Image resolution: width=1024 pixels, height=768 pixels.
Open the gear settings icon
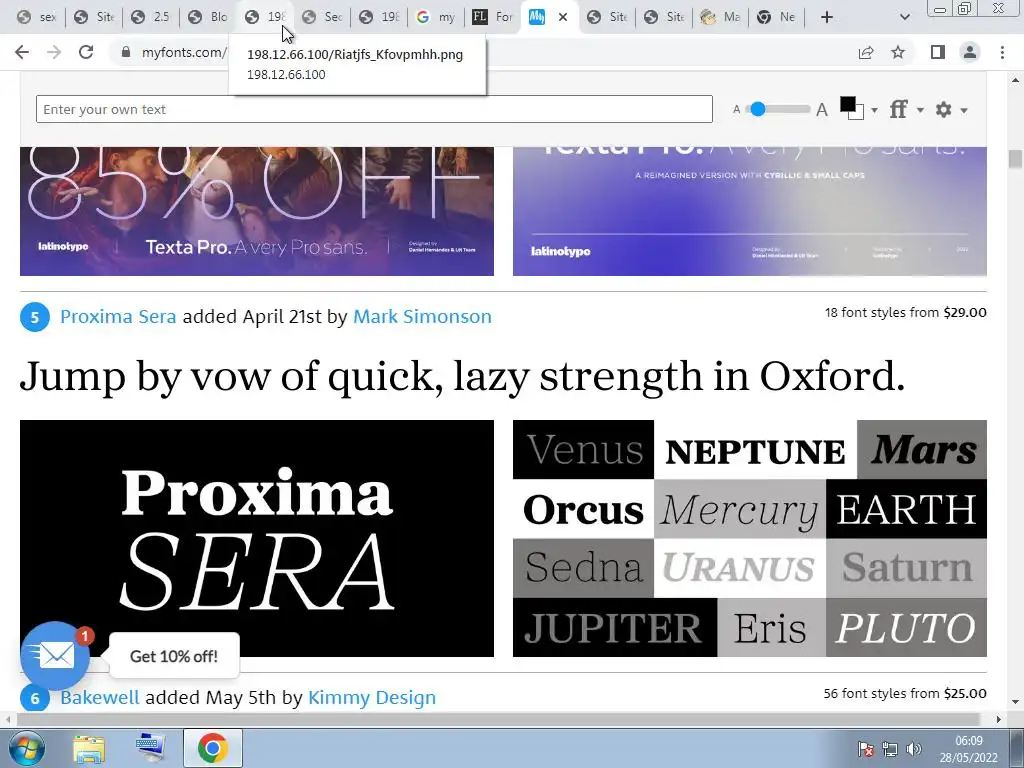944,109
